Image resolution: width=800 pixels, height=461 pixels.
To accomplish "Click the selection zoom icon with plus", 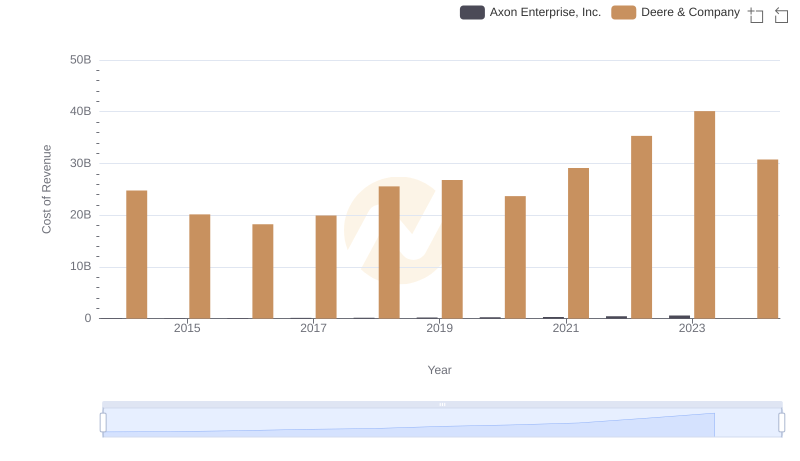I will 756,15.
